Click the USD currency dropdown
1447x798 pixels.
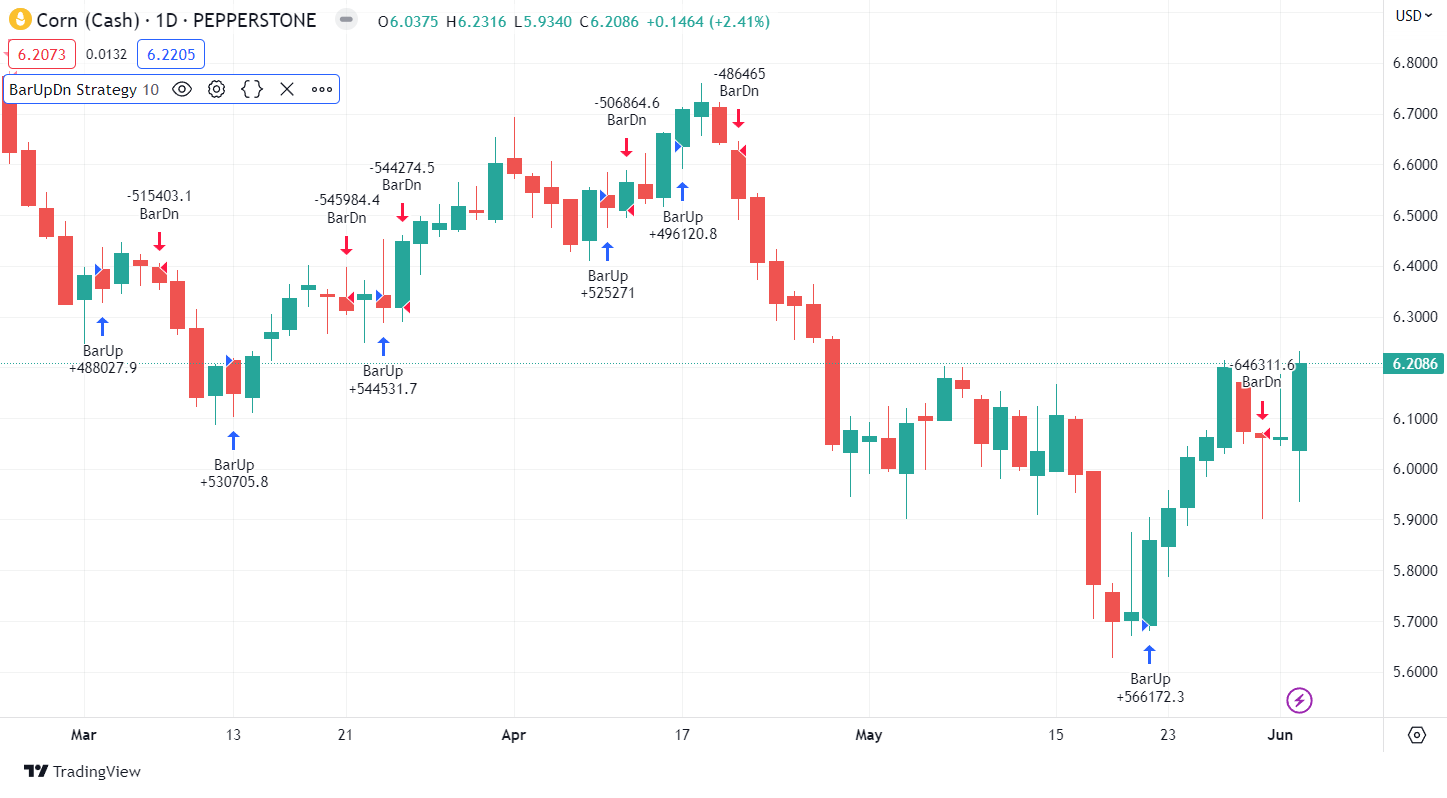click(1413, 16)
